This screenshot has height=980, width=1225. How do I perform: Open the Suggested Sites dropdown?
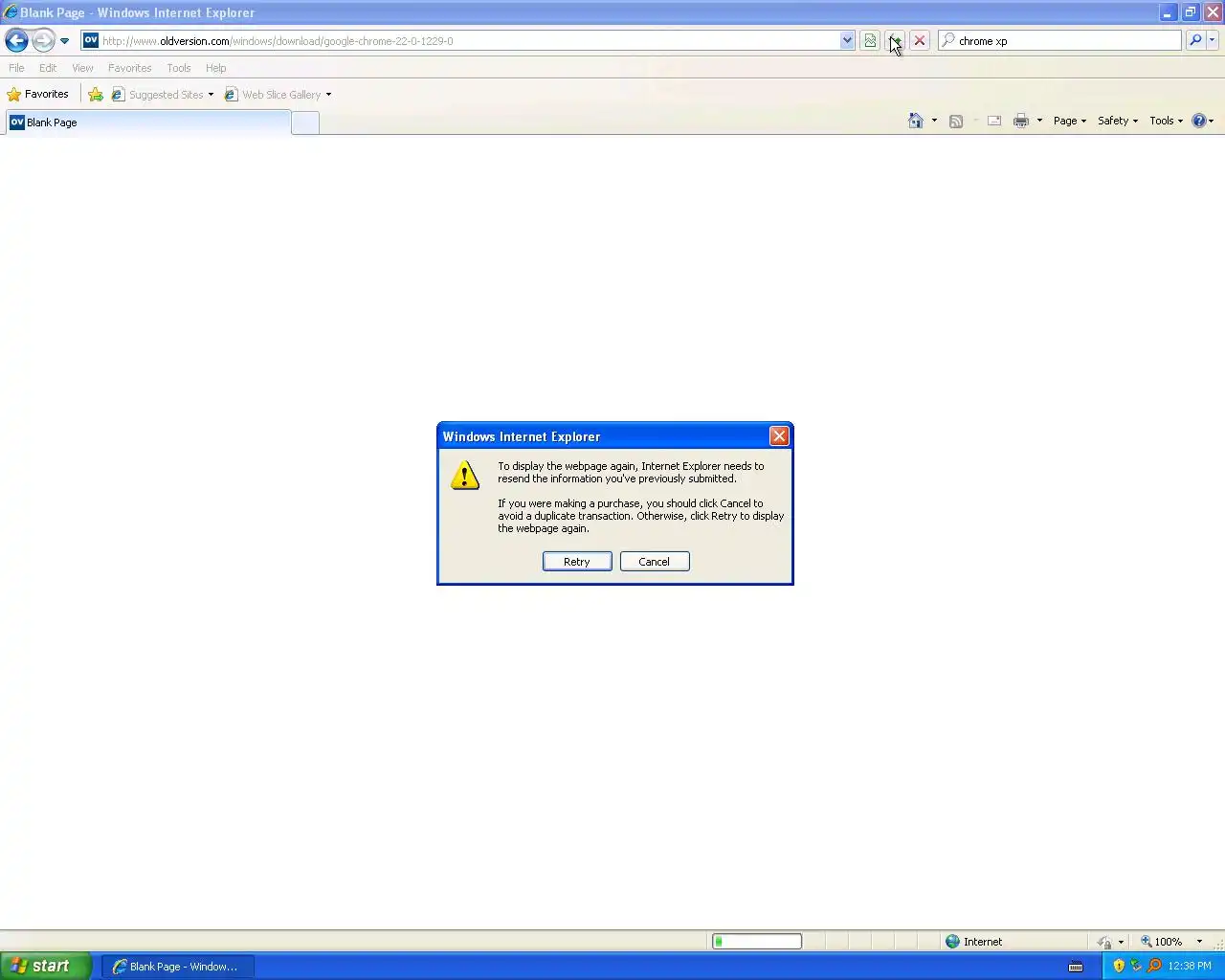pyautogui.click(x=163, y=95)
